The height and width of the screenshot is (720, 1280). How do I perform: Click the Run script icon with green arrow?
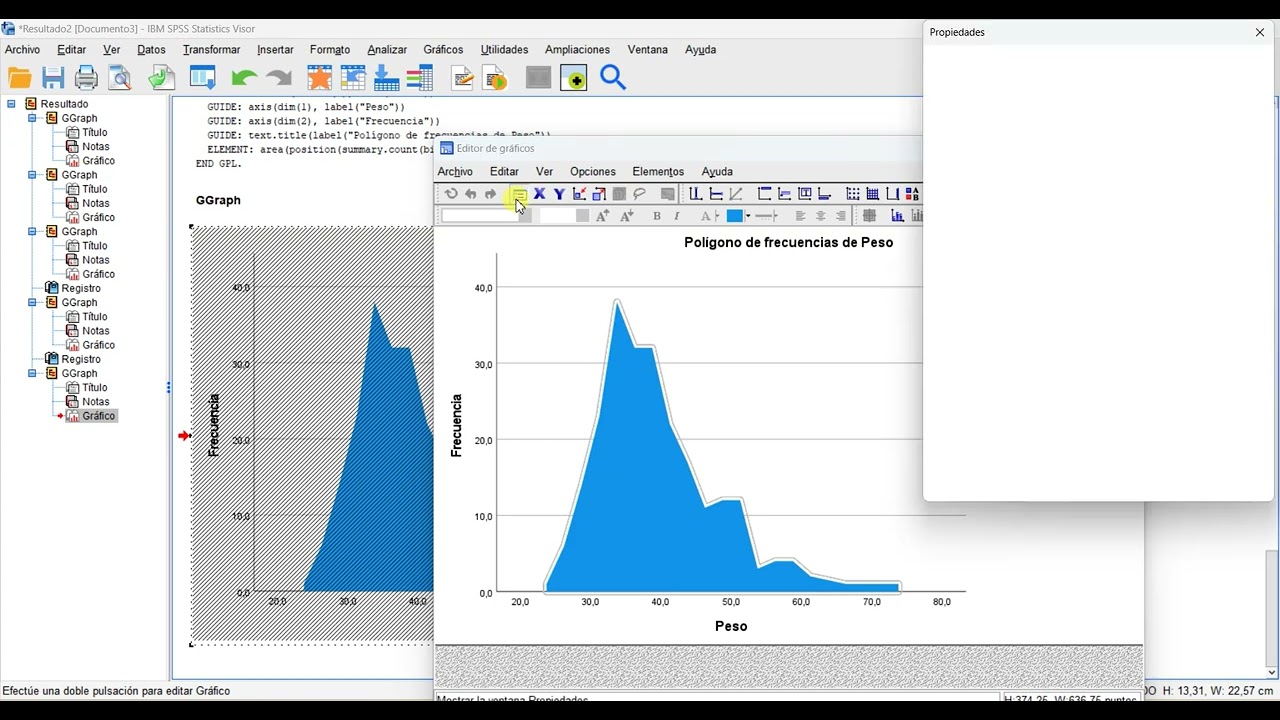click(x=496, y=78)
